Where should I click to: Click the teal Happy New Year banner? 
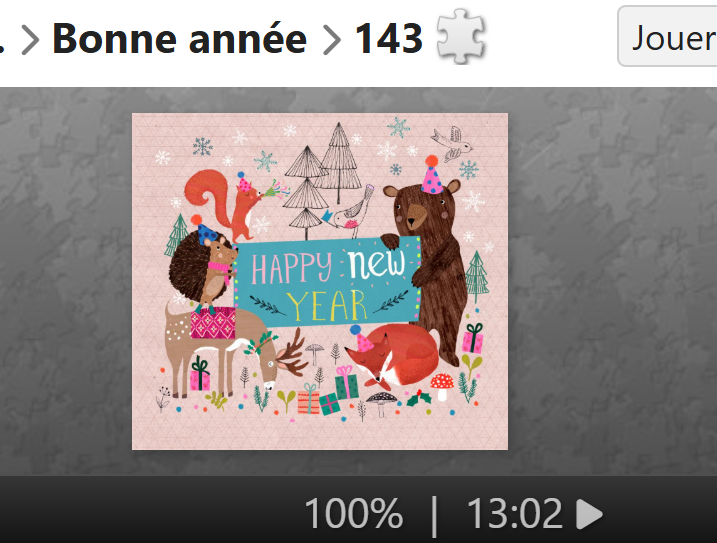point(327,282)
